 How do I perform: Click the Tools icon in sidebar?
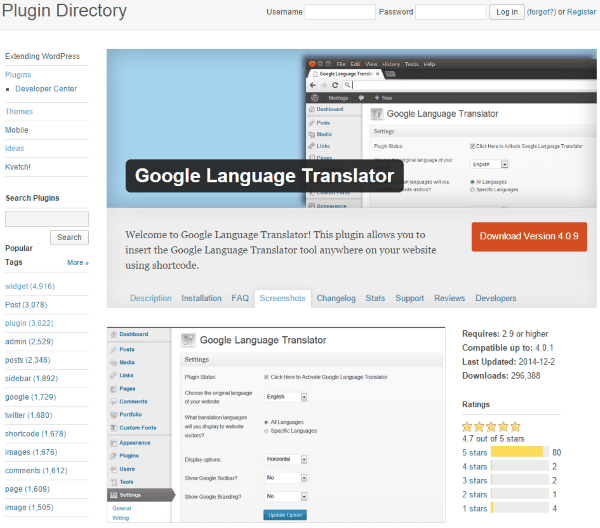point(113,481)
